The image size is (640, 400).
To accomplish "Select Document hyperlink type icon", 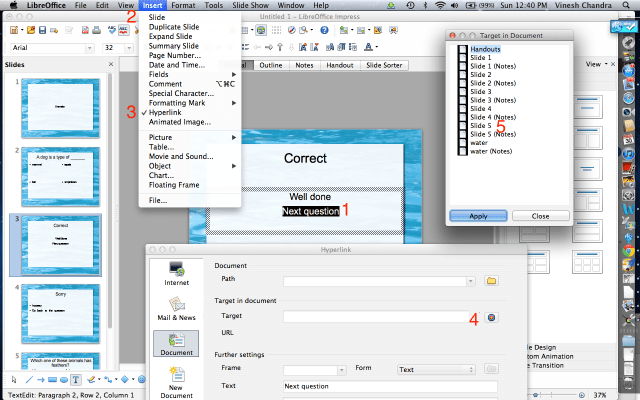I will (176, 345).
